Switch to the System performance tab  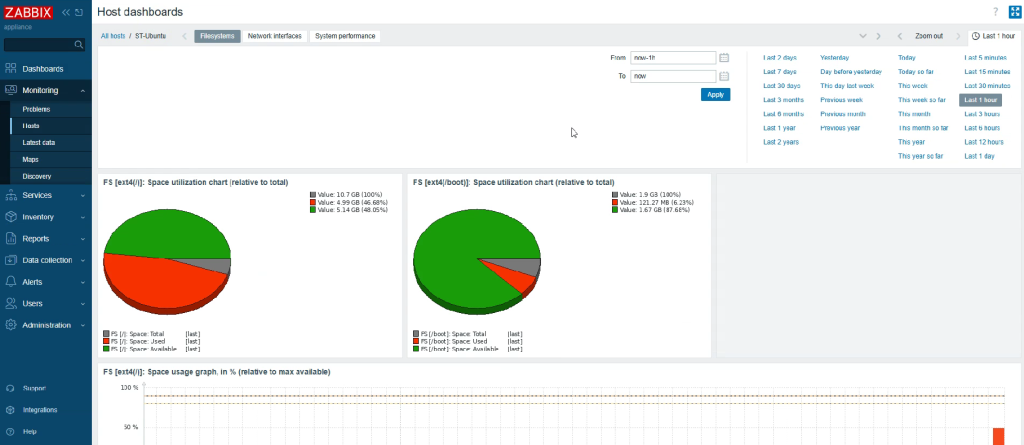pyautogui.click(x=345, y=36)
